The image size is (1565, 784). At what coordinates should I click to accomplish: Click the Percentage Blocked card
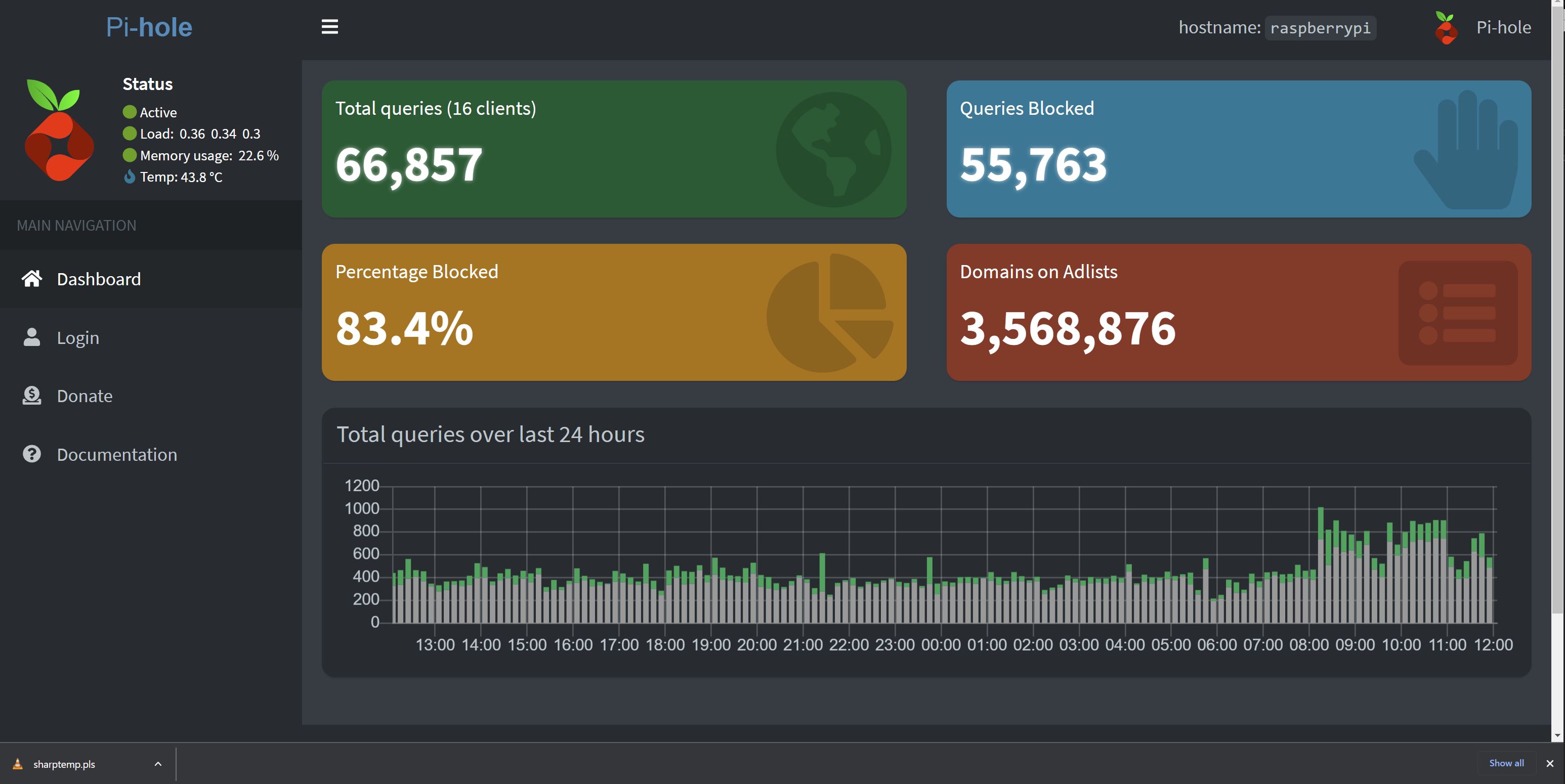pyautogui.click(x=614, y=312)
